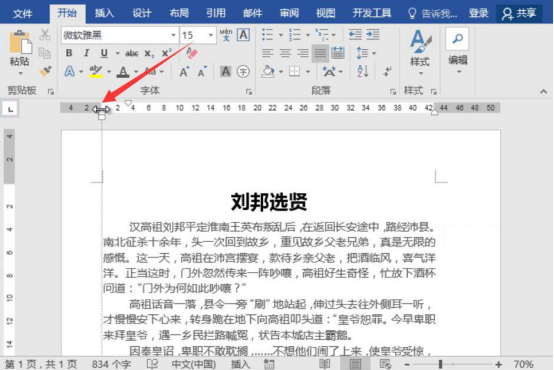The image size is (554, 370).
Task: Toggle Superscript formatting
Action: tap(166, 53)
